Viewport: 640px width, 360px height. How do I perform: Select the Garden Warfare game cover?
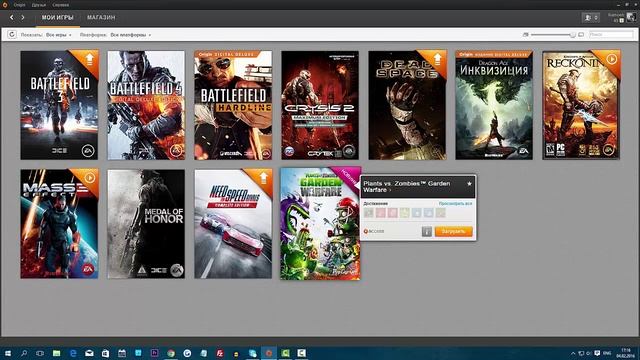320,224
